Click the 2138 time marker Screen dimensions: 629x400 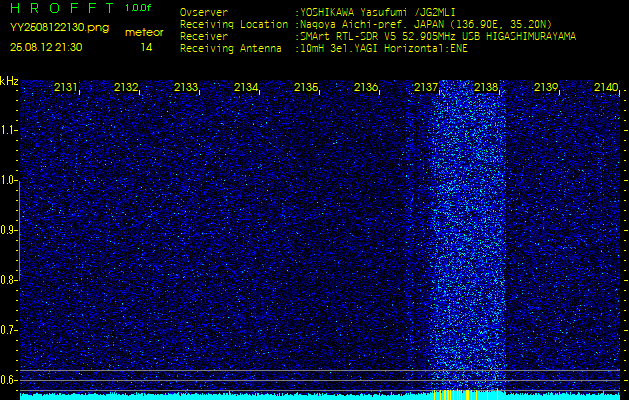pyautogui.click(x=485, y=87)
